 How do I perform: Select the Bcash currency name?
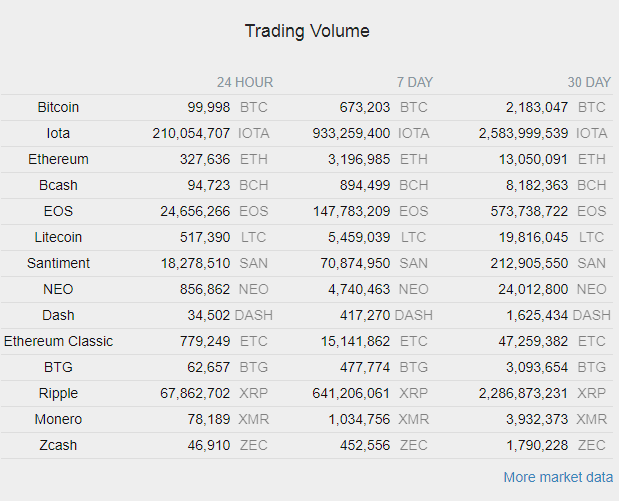(58, 186)
